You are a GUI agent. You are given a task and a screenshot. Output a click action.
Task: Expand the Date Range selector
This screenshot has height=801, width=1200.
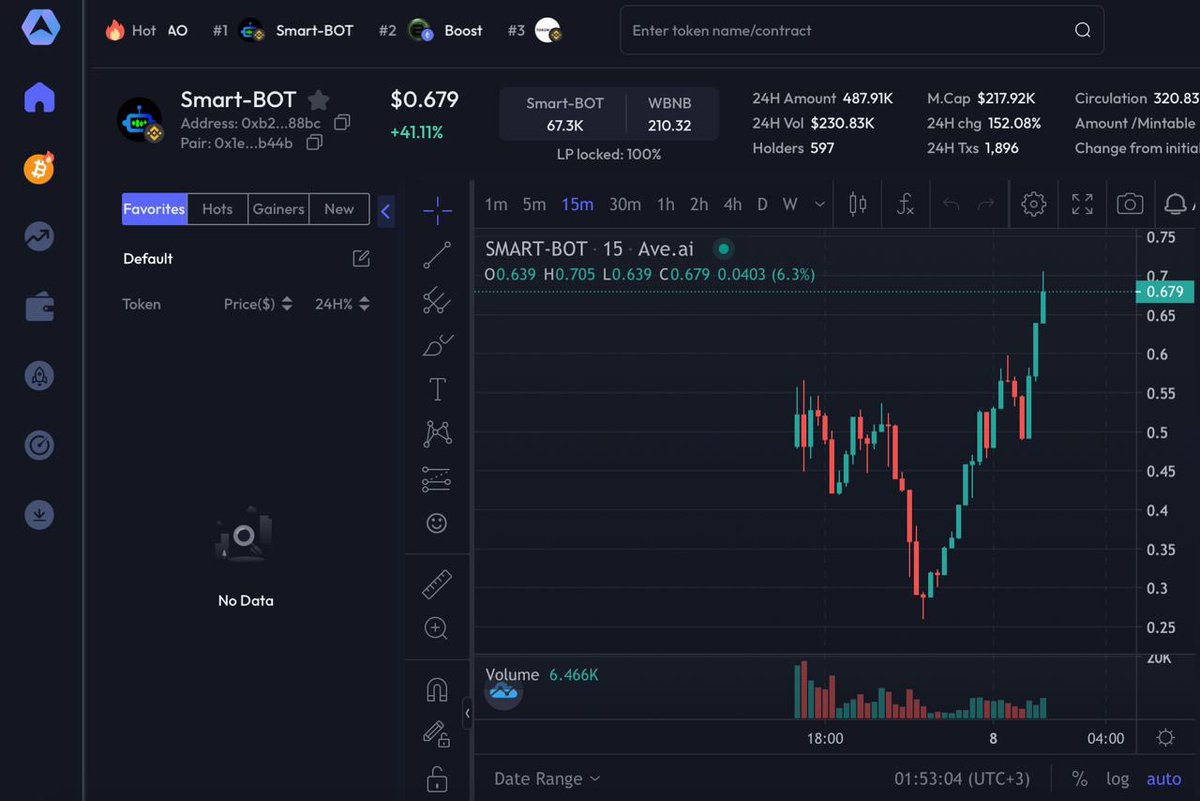tap(546, 778)
